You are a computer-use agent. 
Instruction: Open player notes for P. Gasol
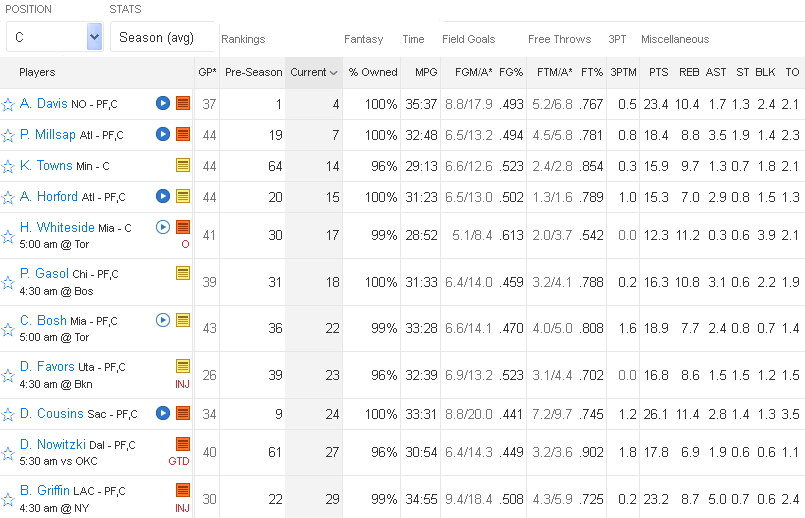point(183,273)
